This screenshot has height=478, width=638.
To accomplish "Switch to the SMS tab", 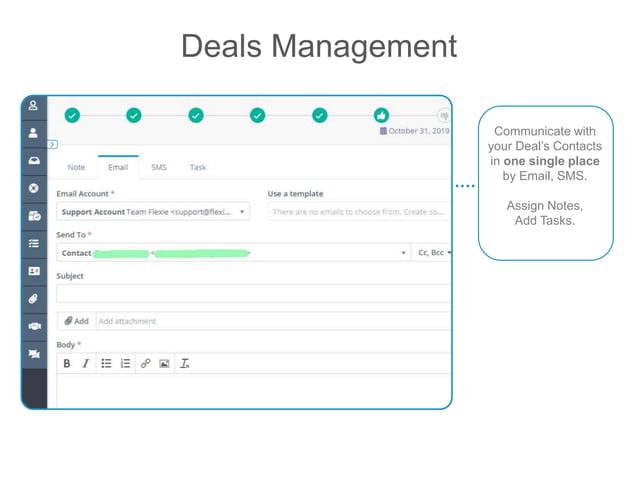I will (159, 167).
